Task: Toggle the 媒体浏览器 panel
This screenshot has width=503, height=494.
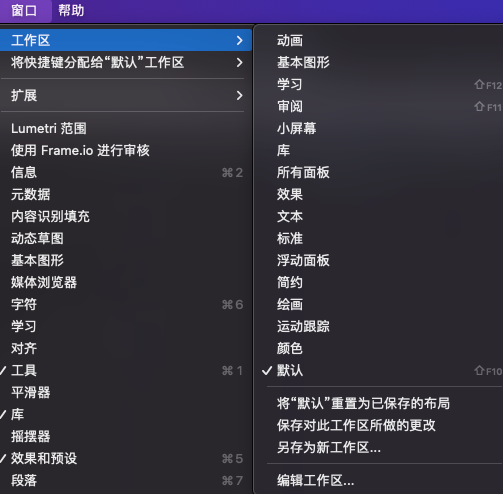Action: [x=126, y=282]
